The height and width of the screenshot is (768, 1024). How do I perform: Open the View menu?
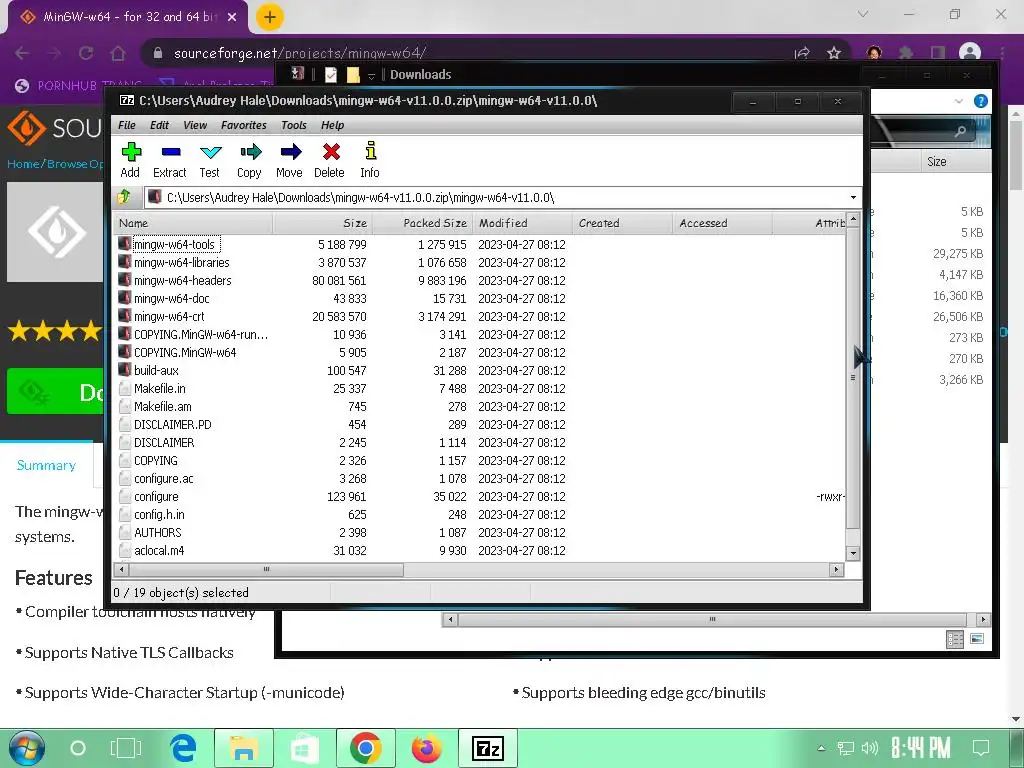coord(195,125)
